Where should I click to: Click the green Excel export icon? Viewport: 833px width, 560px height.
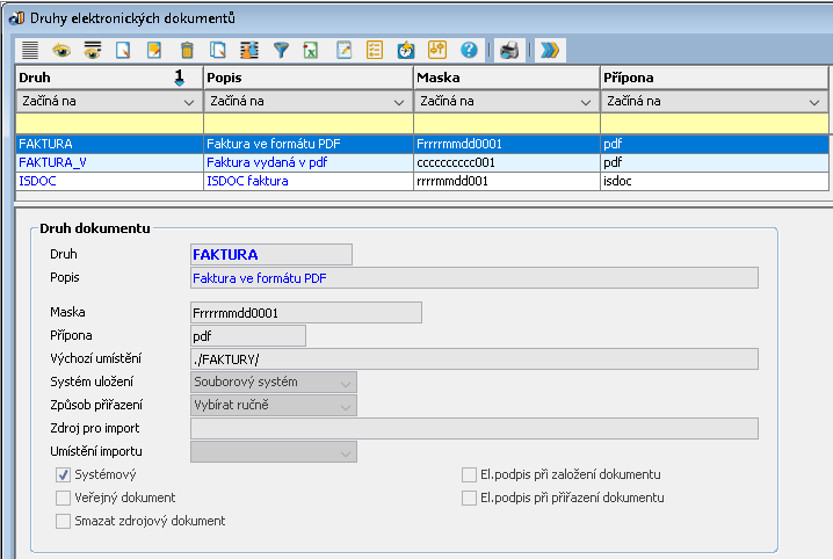click(x=311, y=50)
